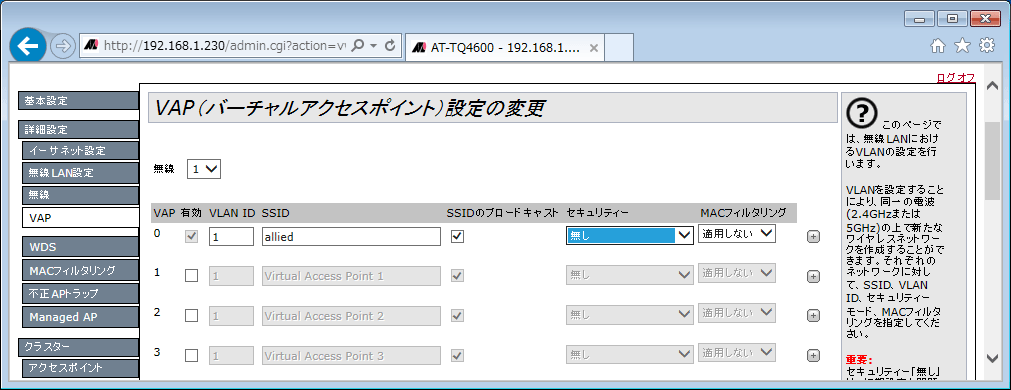Refresh the page with reload icon
Viewport: 1011px width, 390px height.
click(389, 46)
